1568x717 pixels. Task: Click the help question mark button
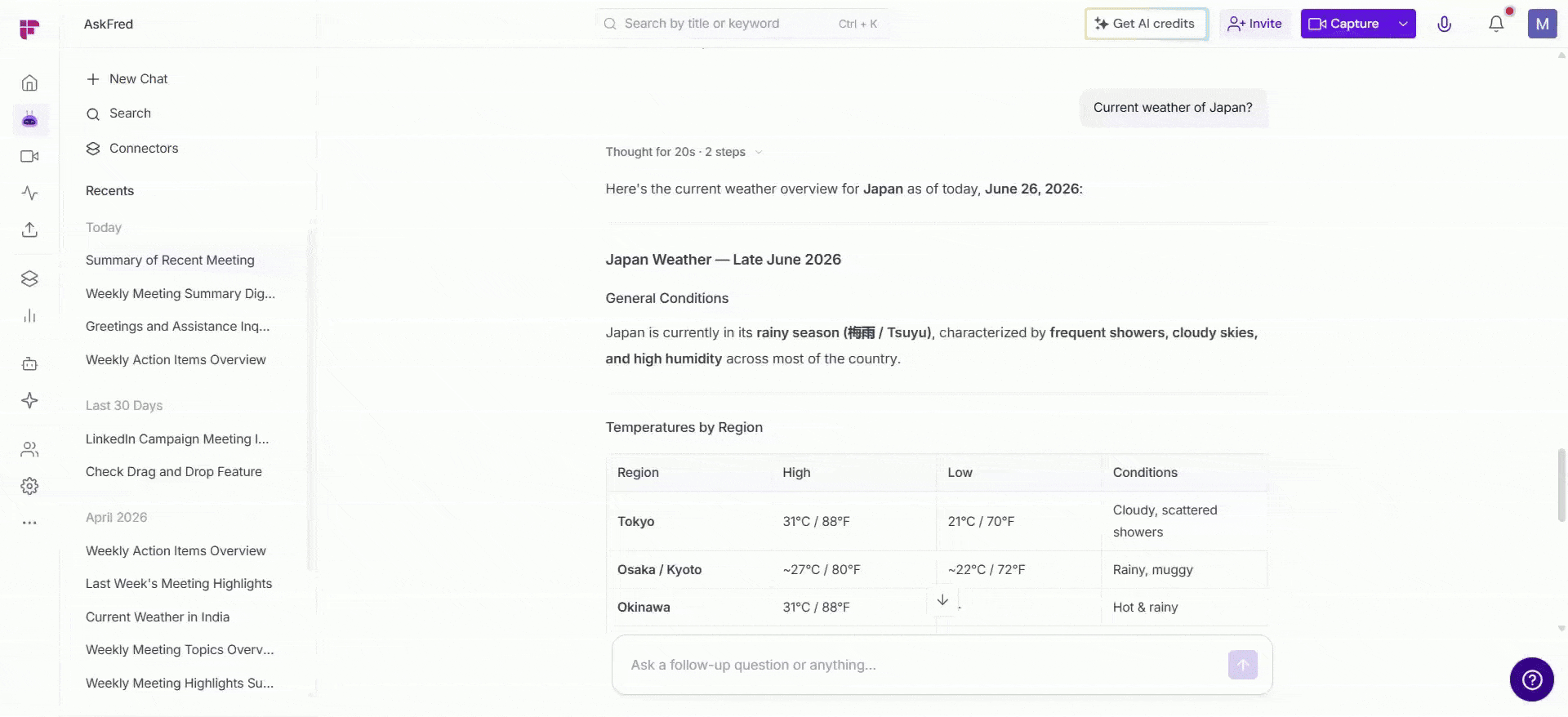1531,679
